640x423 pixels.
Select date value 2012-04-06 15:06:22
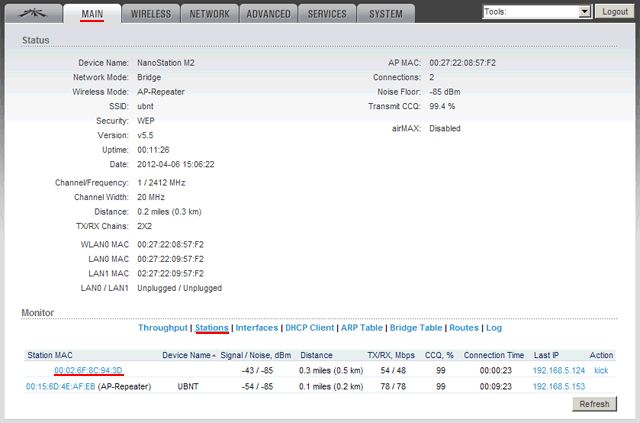[x=176, y=164]
